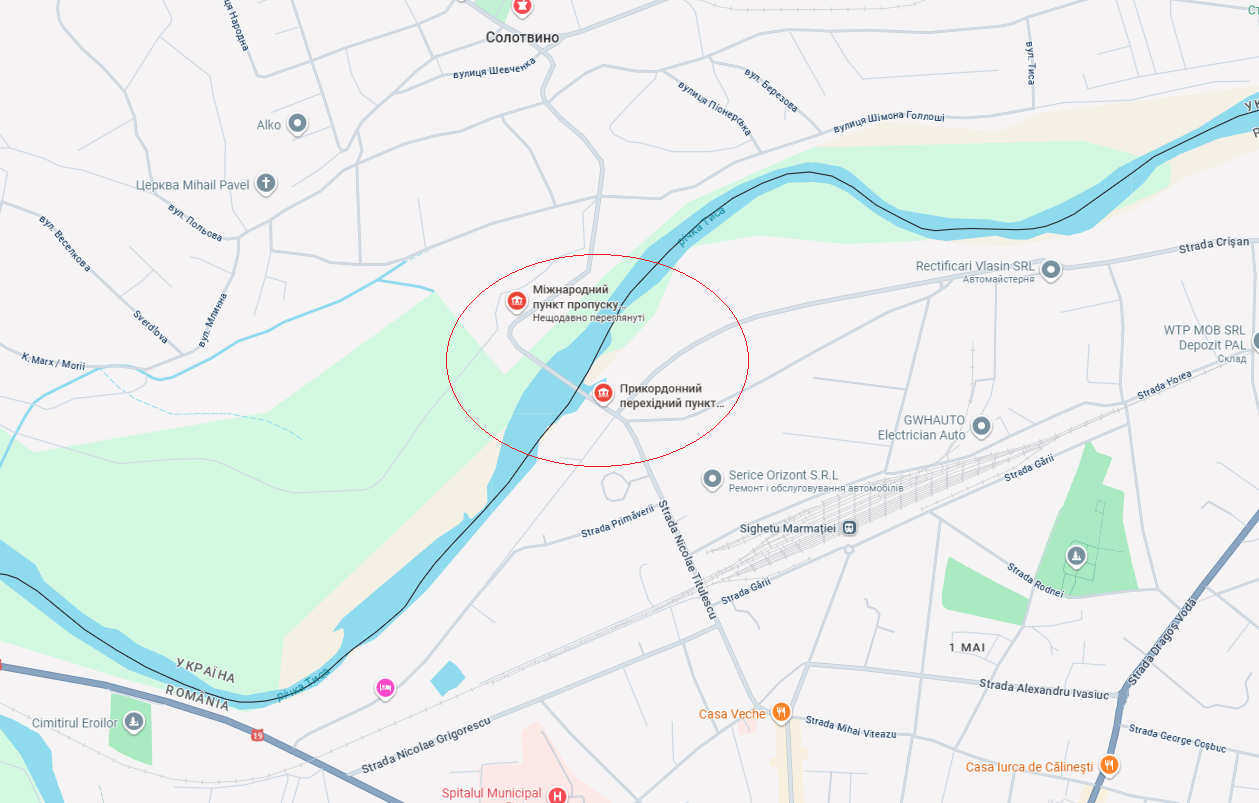Click the Прикордонний перехідний пункт red marker

point(603,394)
